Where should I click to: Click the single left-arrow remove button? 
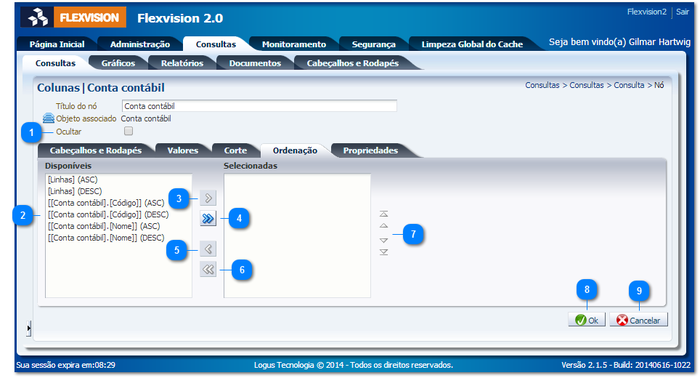click(208, 249)
